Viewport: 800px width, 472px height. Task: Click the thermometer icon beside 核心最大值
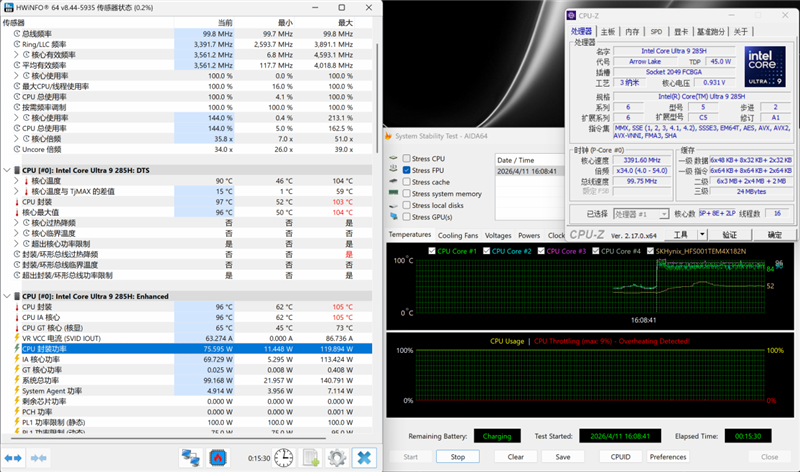(17, 212)
